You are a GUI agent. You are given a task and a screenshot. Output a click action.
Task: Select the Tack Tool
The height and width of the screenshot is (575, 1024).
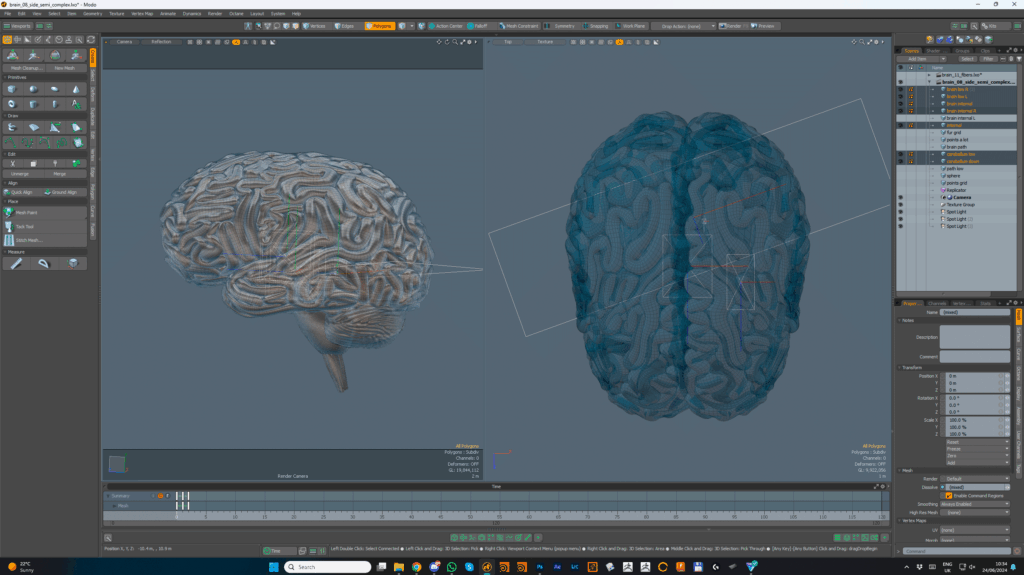pos(25,227)
